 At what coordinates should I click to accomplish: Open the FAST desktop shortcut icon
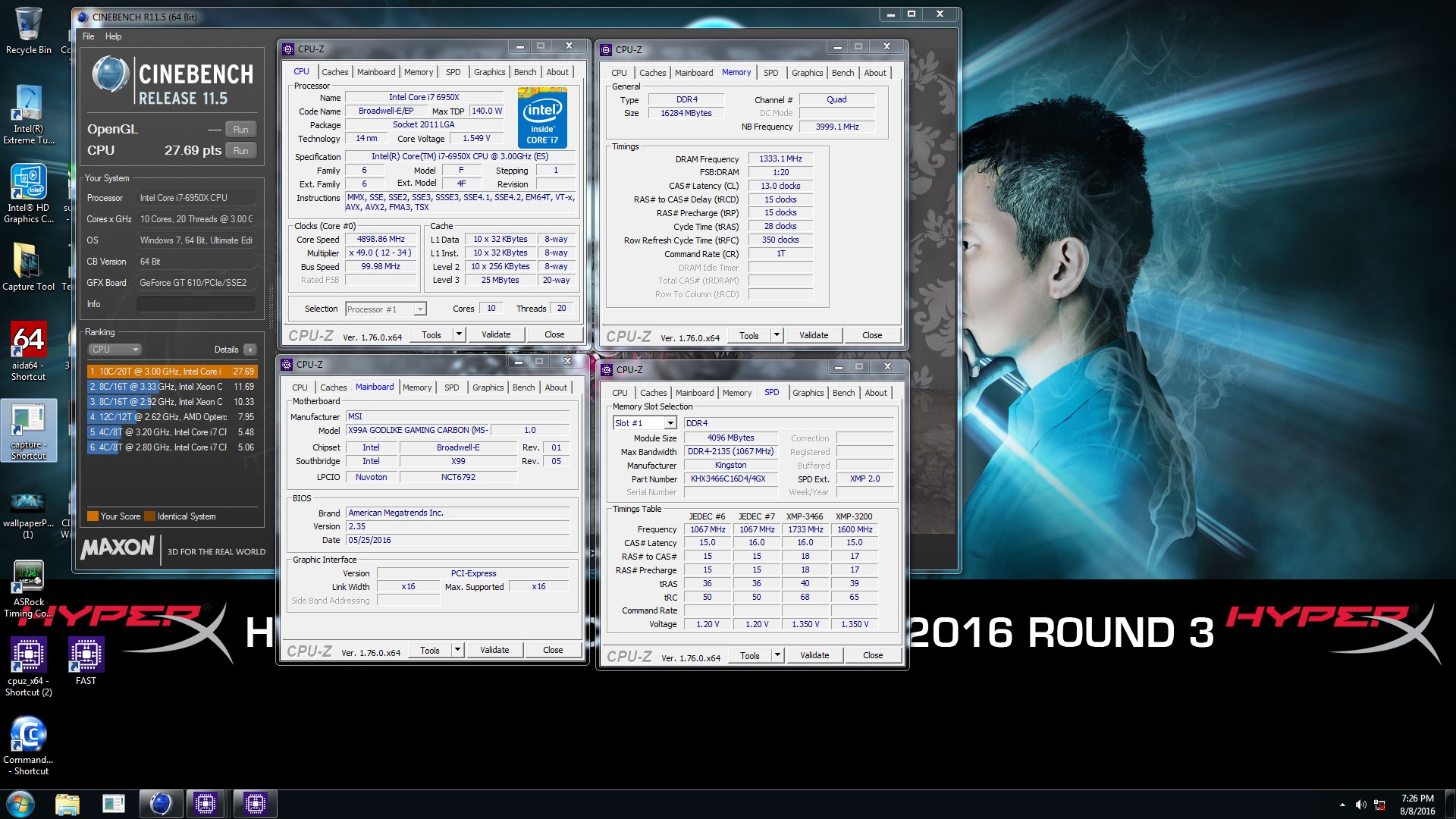(86, 661)
